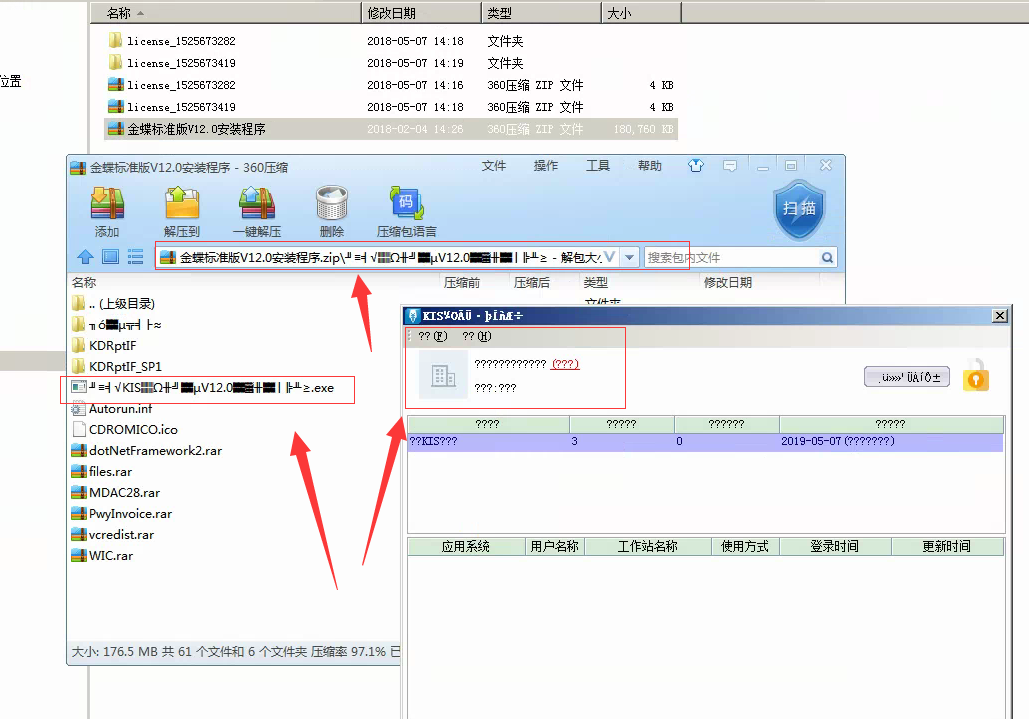The image size is (1029, 719).
Task: Click the 更新时间 column header in KIS dialog
Action: pos(947,546)
